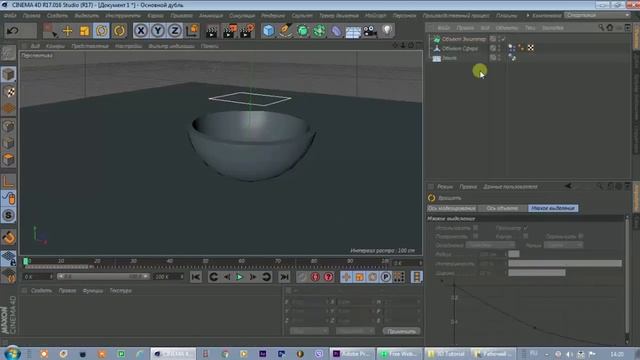
Task: Open the viewport Камеры menu
Action: point(56,46)
